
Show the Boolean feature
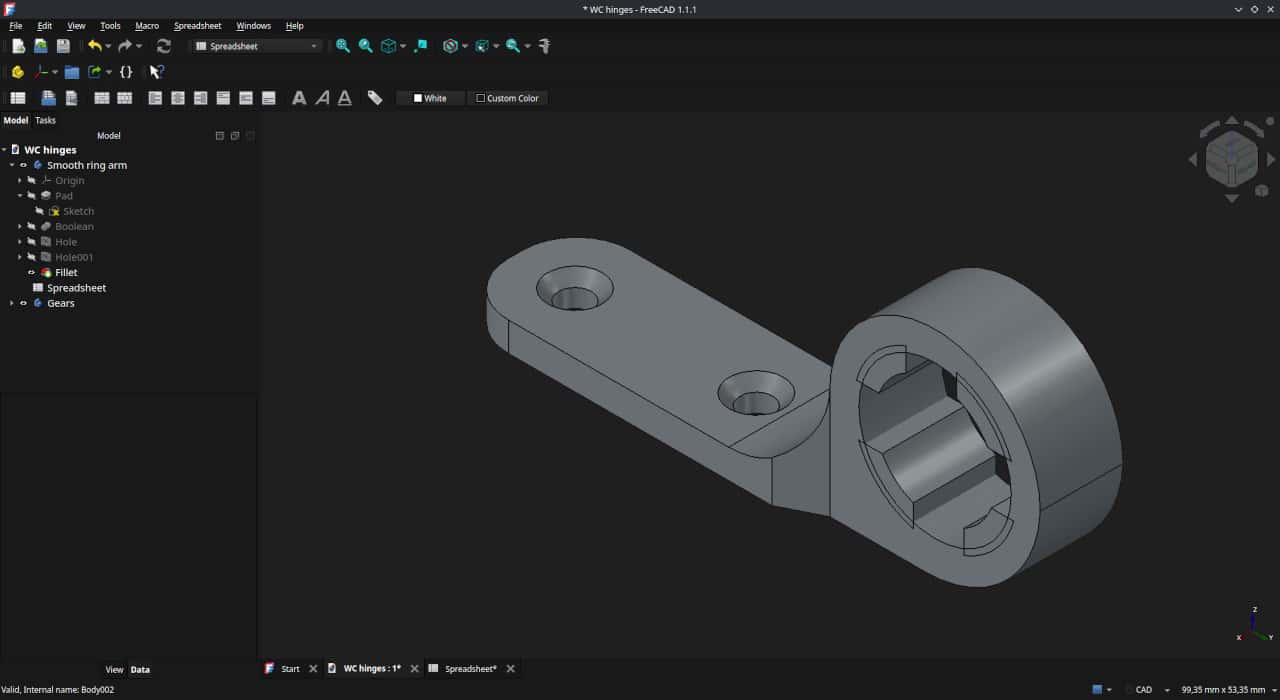(31, 227)
